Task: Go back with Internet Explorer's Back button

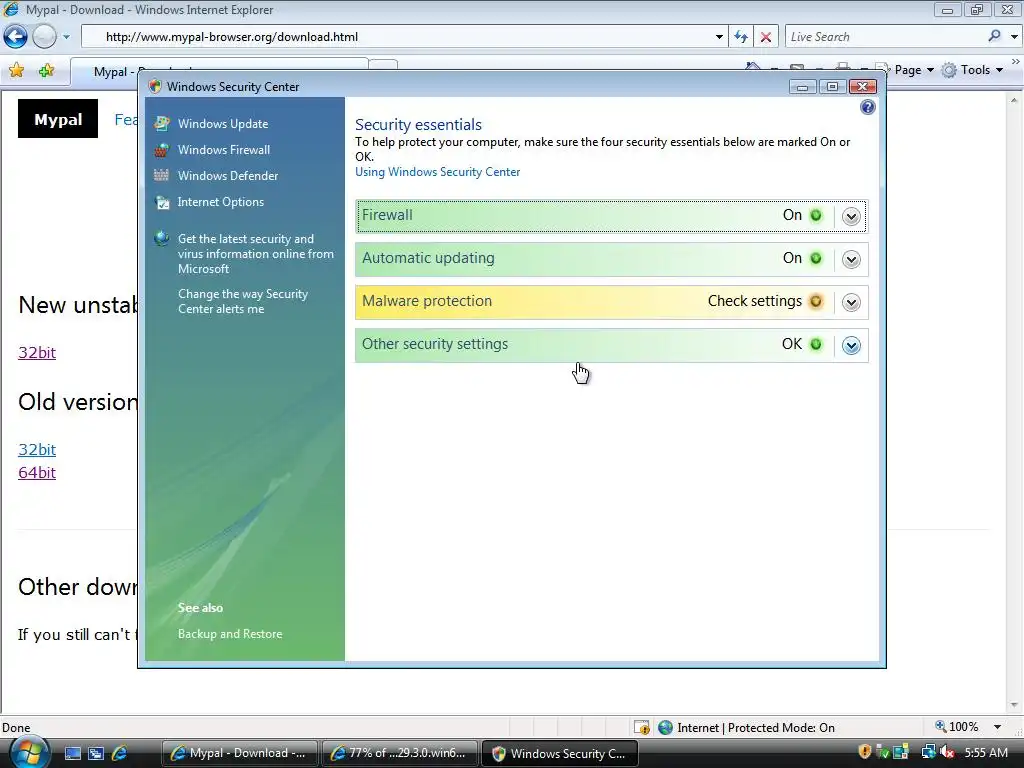Action: tap(16, 37)
